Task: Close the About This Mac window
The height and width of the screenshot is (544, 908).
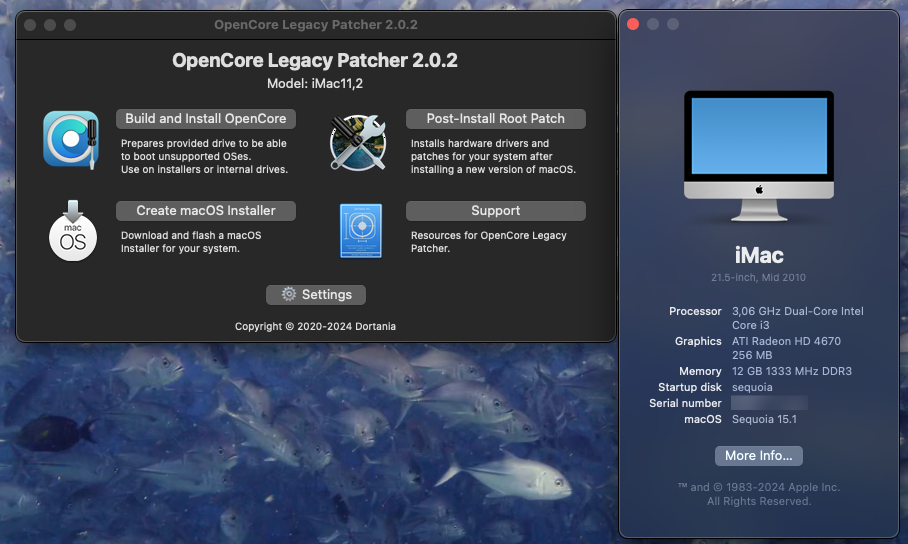Action: [633, 24]
